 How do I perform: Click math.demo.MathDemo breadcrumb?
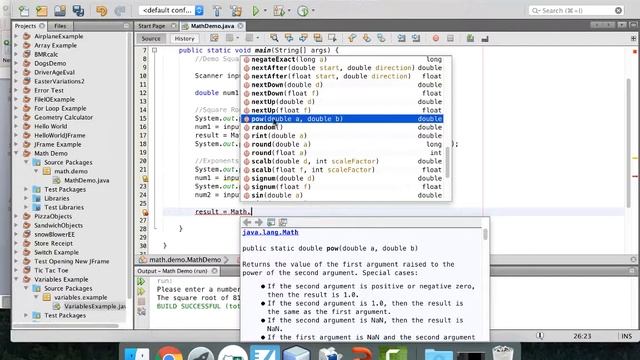[185, 260]
